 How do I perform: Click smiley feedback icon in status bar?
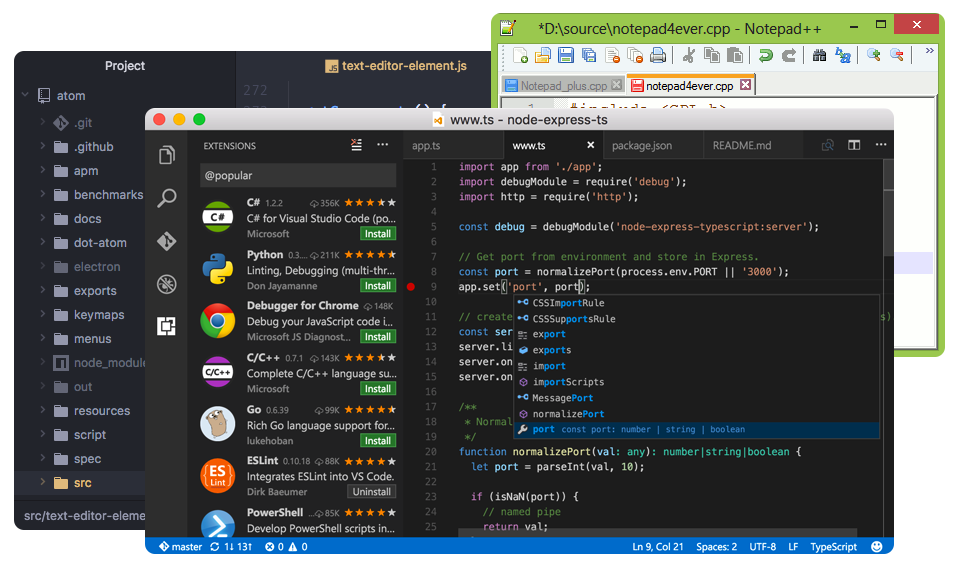pyautogui.click(x=877, y=547)
